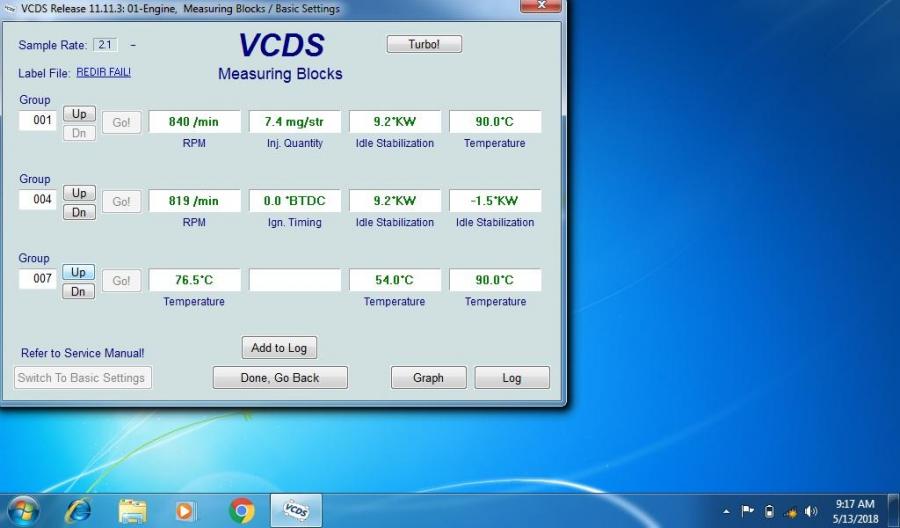900x528 pixels.
Task: Click the VCDS taskbar icon
Action: pyautogui.click(x=296, y=511)
